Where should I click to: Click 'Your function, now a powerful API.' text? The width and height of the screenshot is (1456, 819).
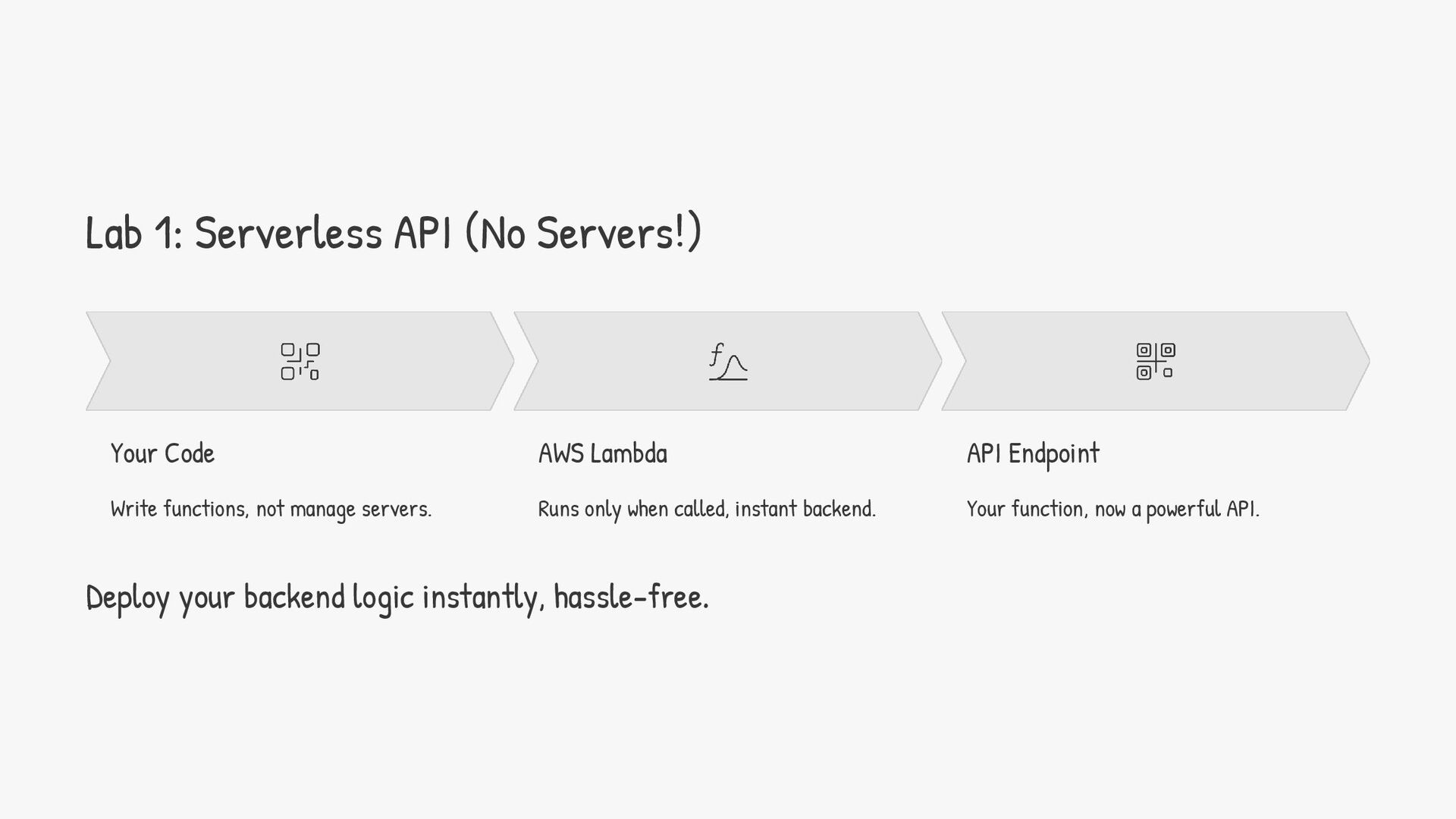[x=1112, y=509]
